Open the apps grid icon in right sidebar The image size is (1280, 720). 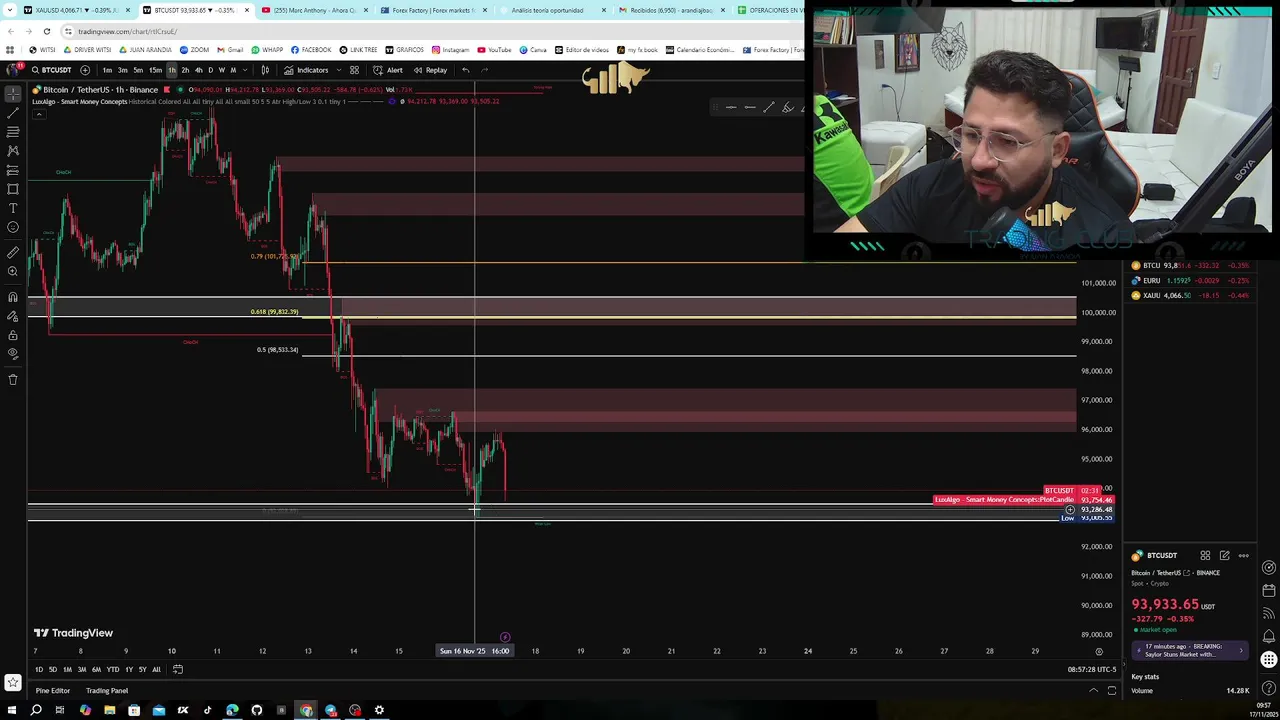[x=1269, y=659]
